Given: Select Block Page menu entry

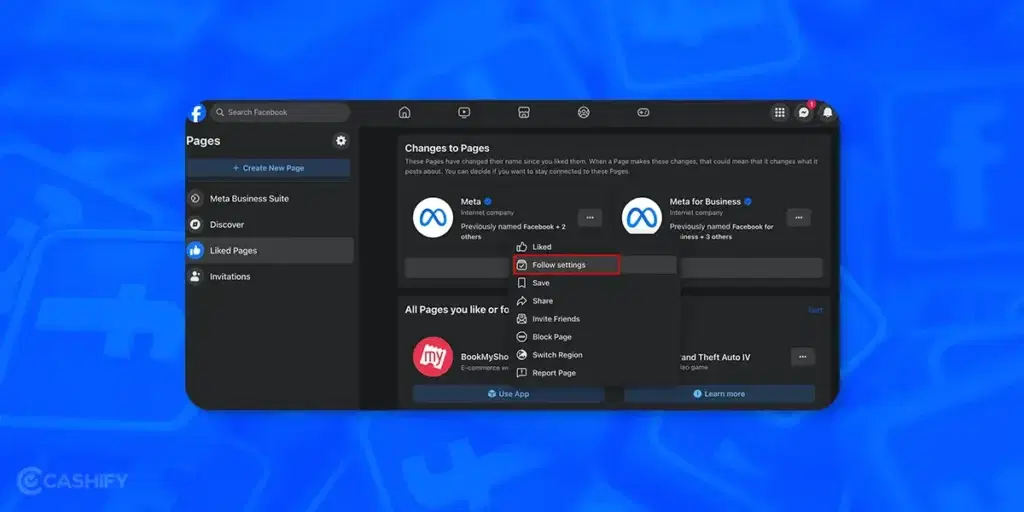Looking at the screenshot, I should click(595, 337).
